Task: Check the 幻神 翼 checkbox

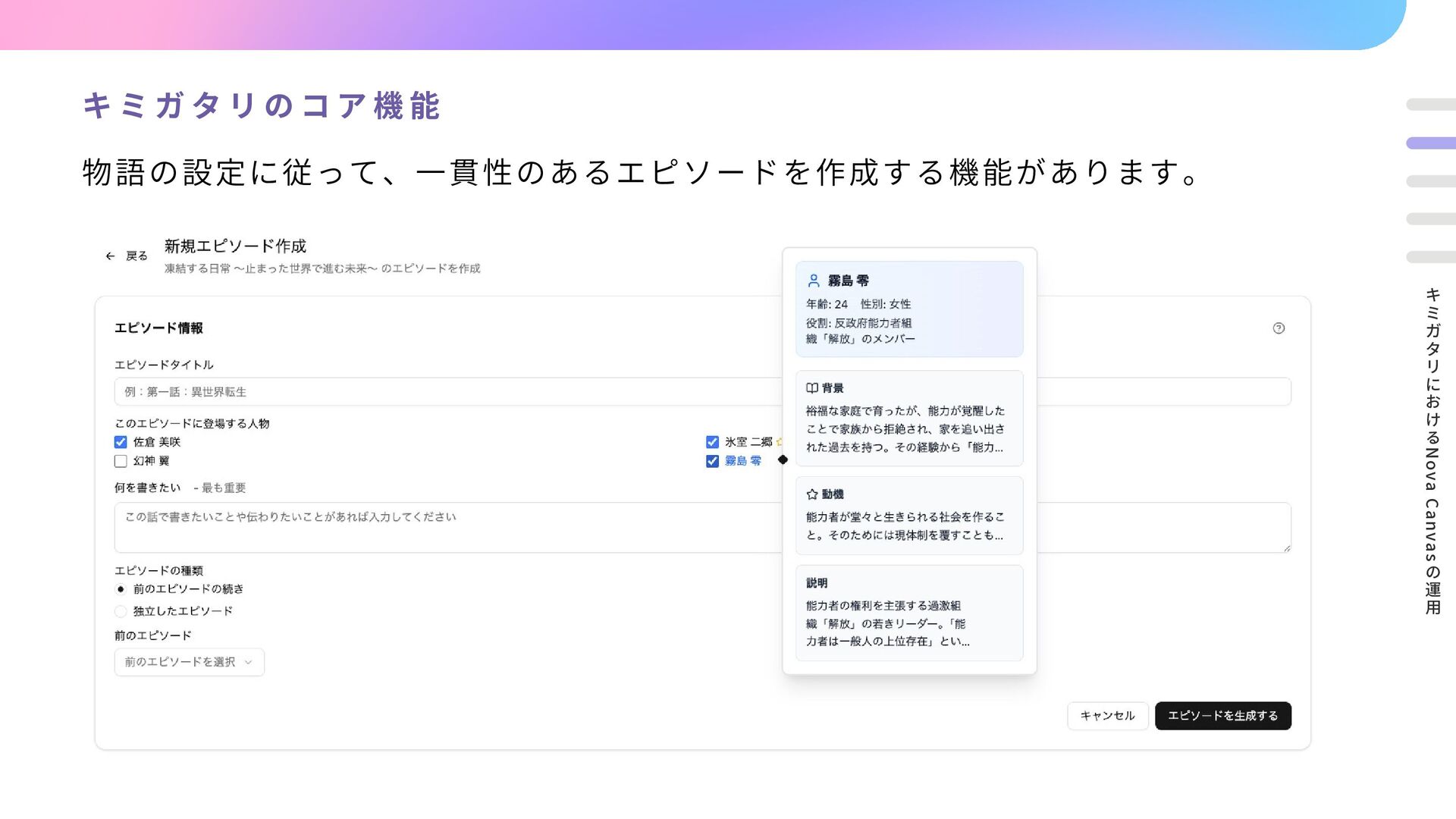Action: (121, 461)
